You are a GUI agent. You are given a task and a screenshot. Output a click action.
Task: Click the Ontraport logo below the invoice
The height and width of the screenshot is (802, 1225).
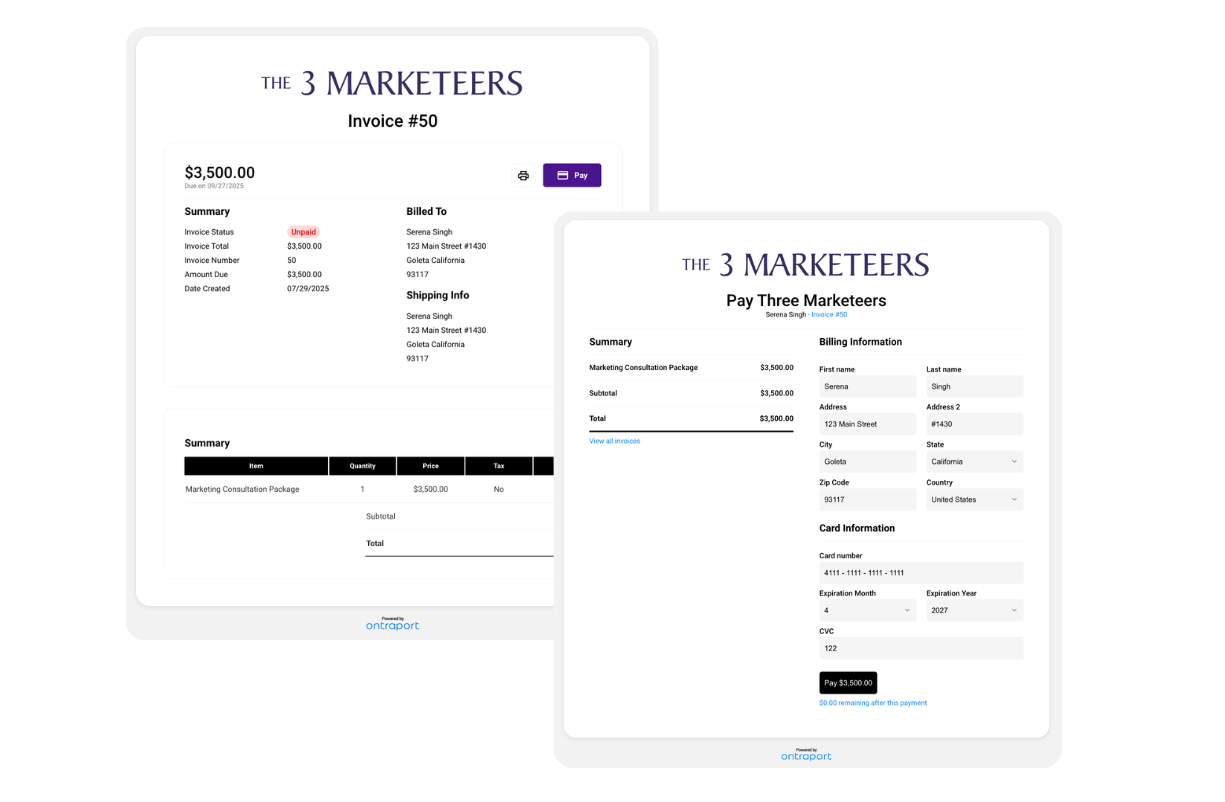pos(392,625)
